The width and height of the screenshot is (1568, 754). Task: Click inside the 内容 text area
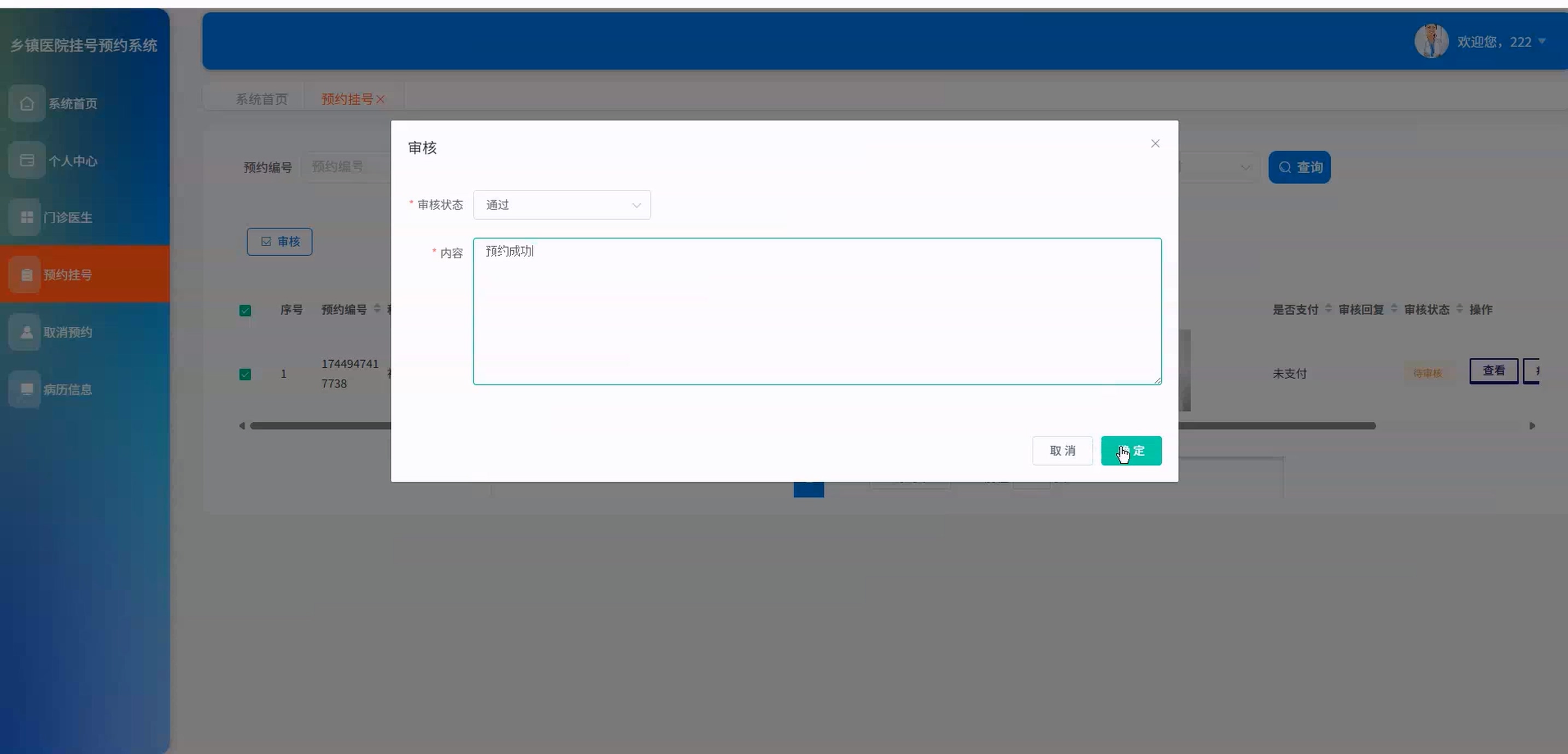(817, 311)
